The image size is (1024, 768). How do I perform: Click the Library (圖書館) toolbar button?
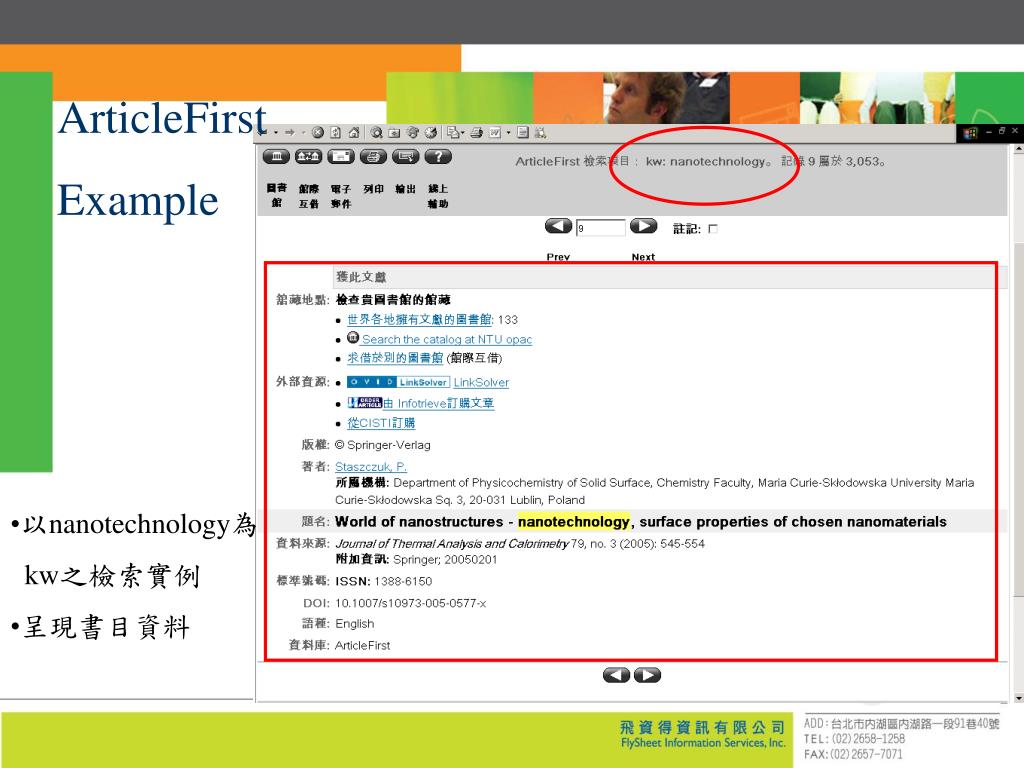coord(276,157)
